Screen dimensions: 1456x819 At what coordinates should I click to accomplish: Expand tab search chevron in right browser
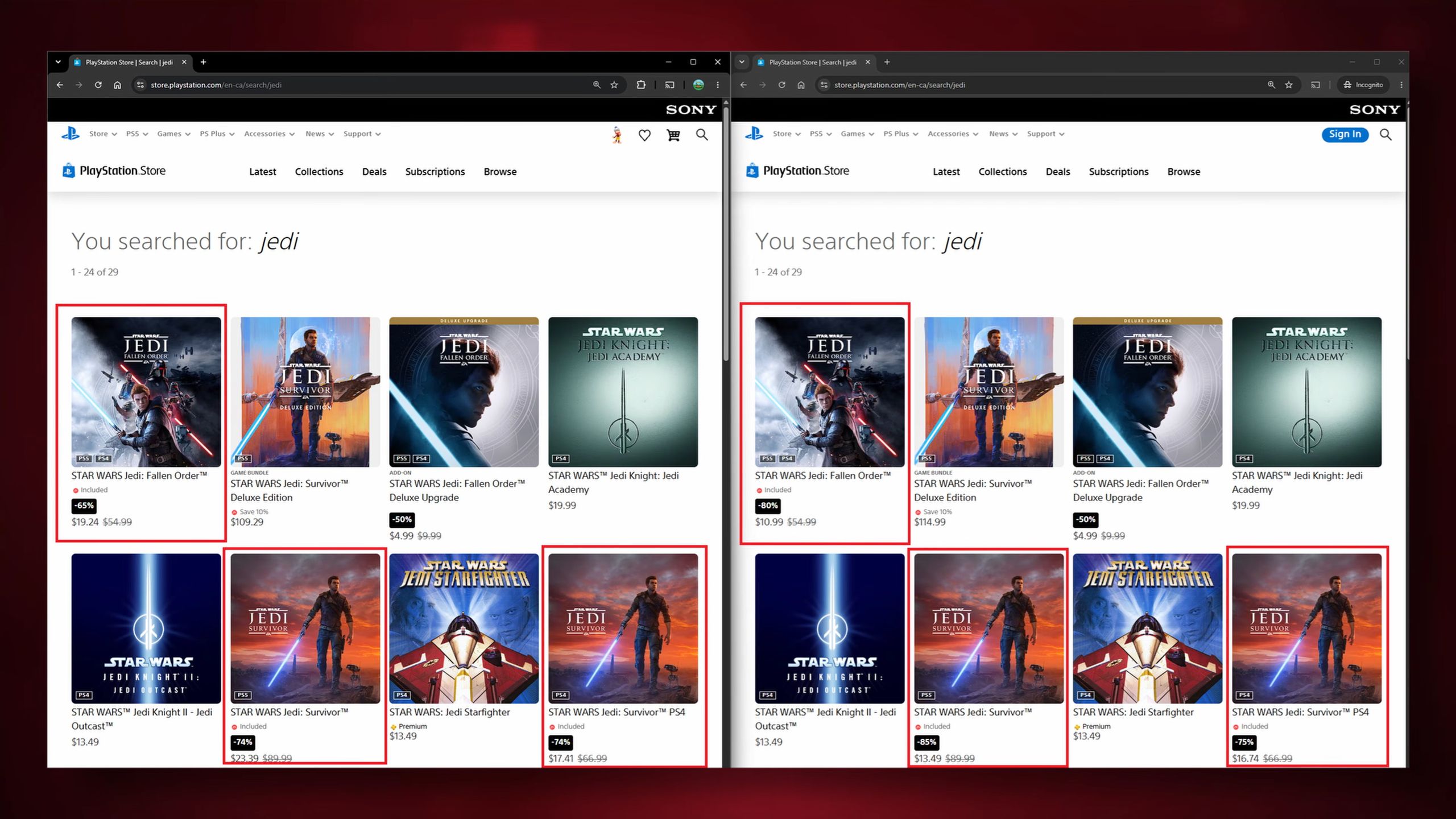coord(742,62)
